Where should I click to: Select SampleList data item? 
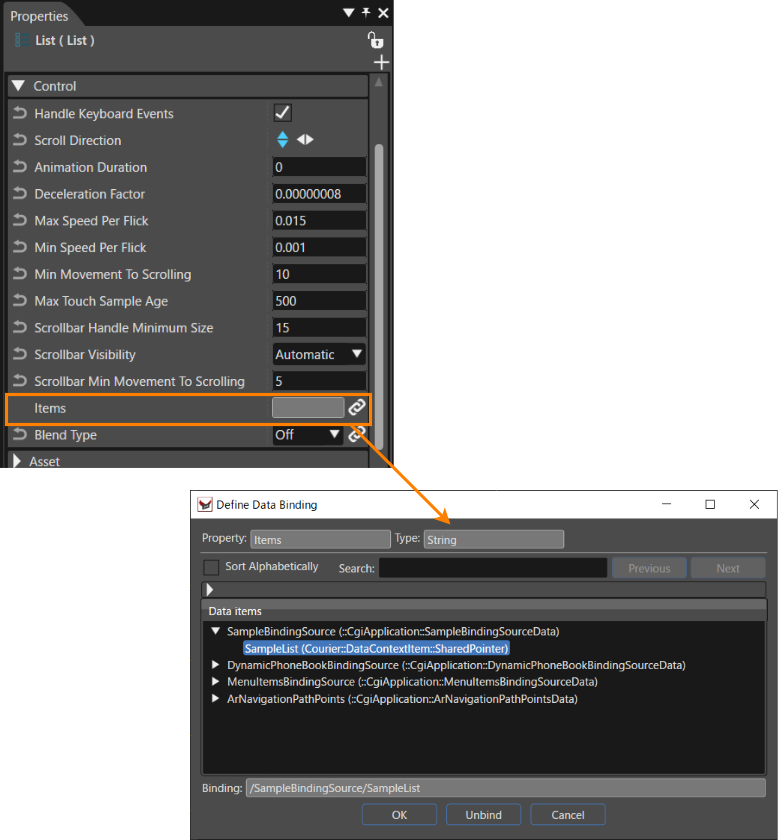pyautogui.click(x=376, y=648)
